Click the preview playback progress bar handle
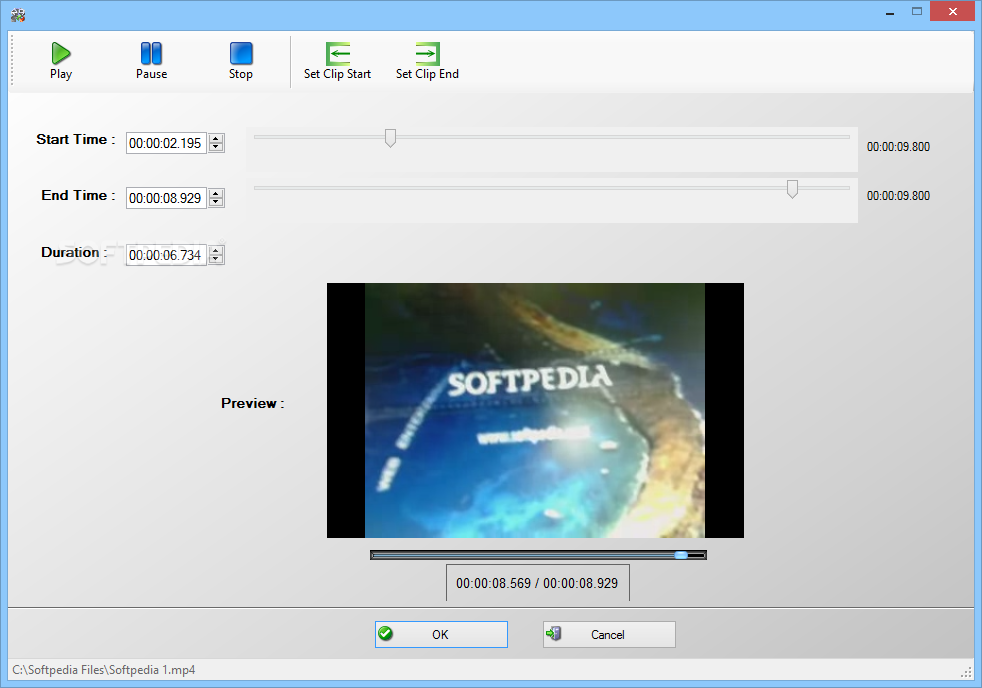Screen dimensions: 982x688 (681, 555)
